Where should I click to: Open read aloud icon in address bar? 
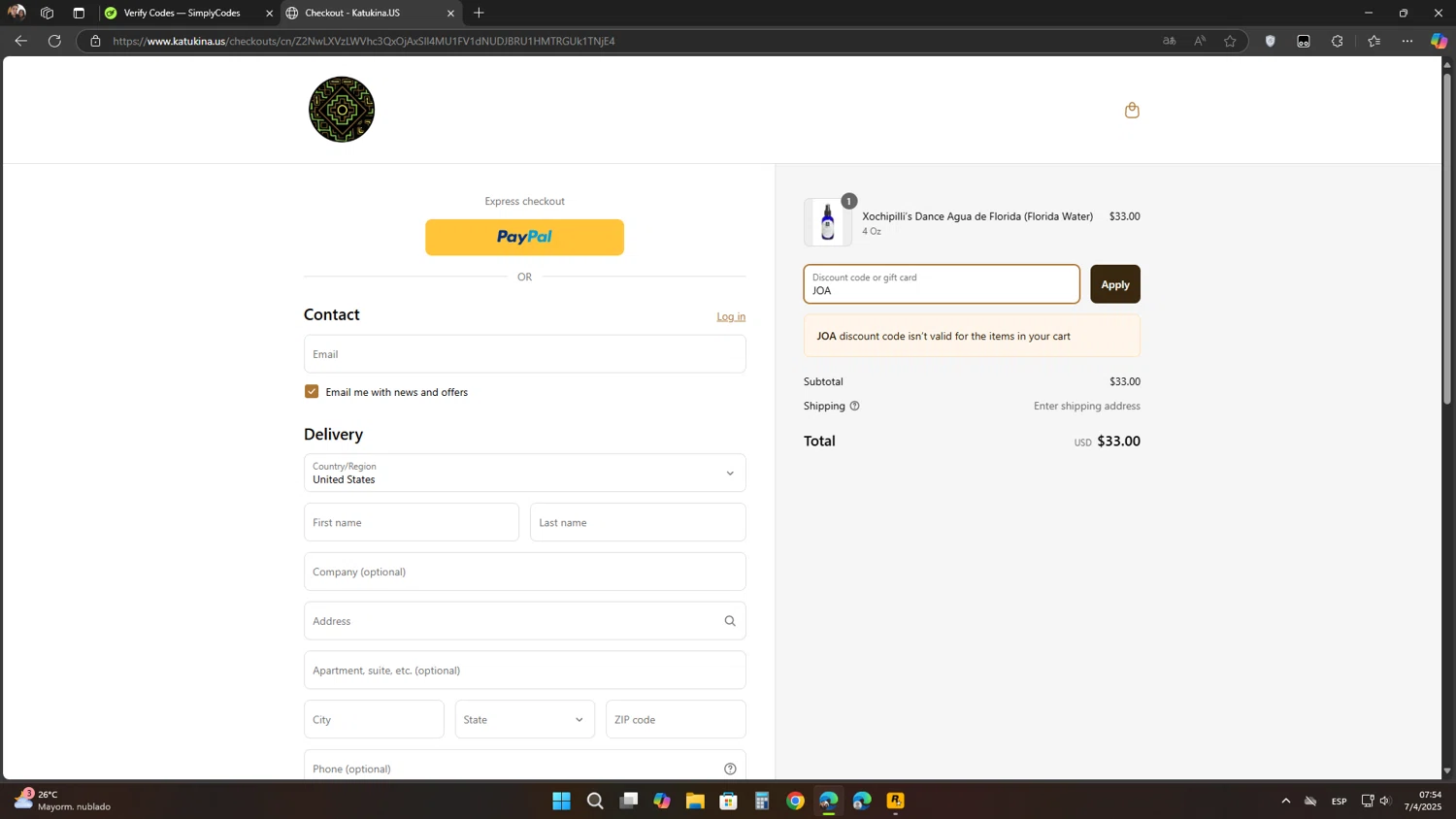coord(1200,41)
